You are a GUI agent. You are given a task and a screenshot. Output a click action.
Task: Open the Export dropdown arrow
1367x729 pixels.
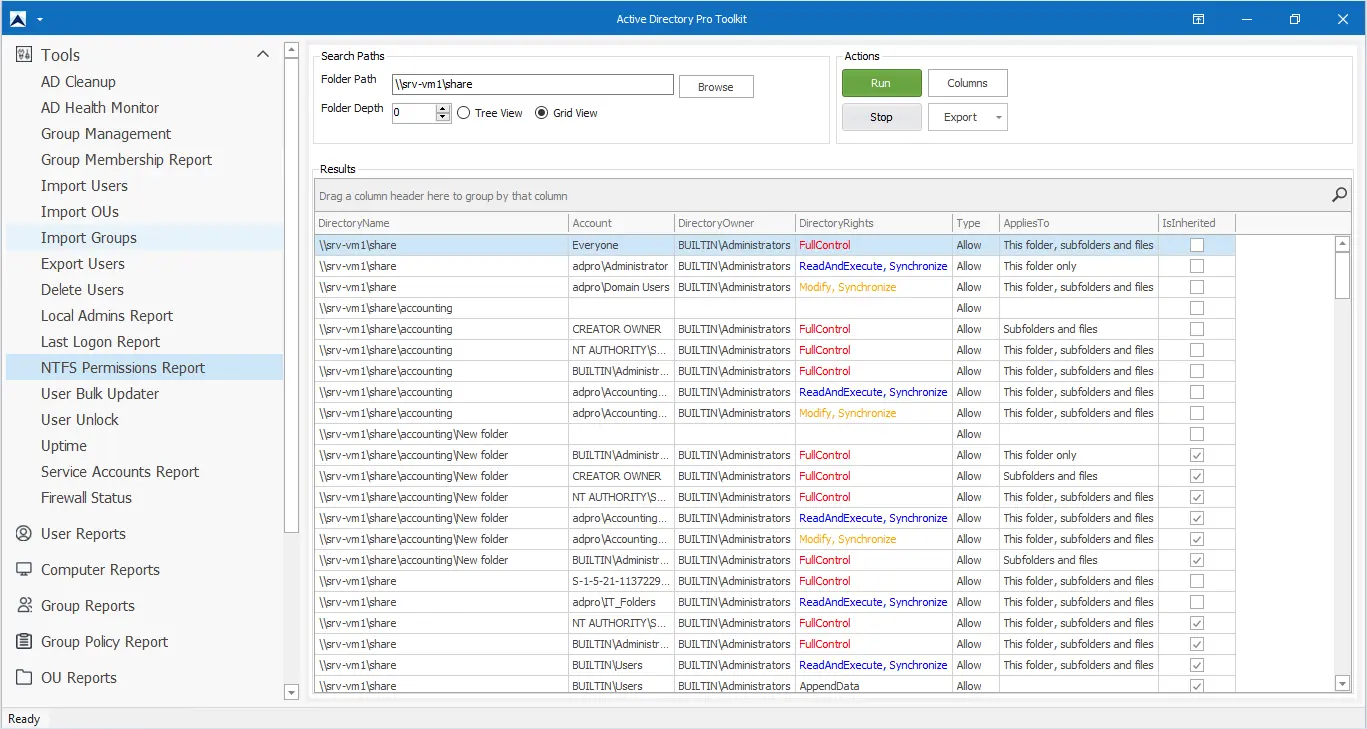998,118
